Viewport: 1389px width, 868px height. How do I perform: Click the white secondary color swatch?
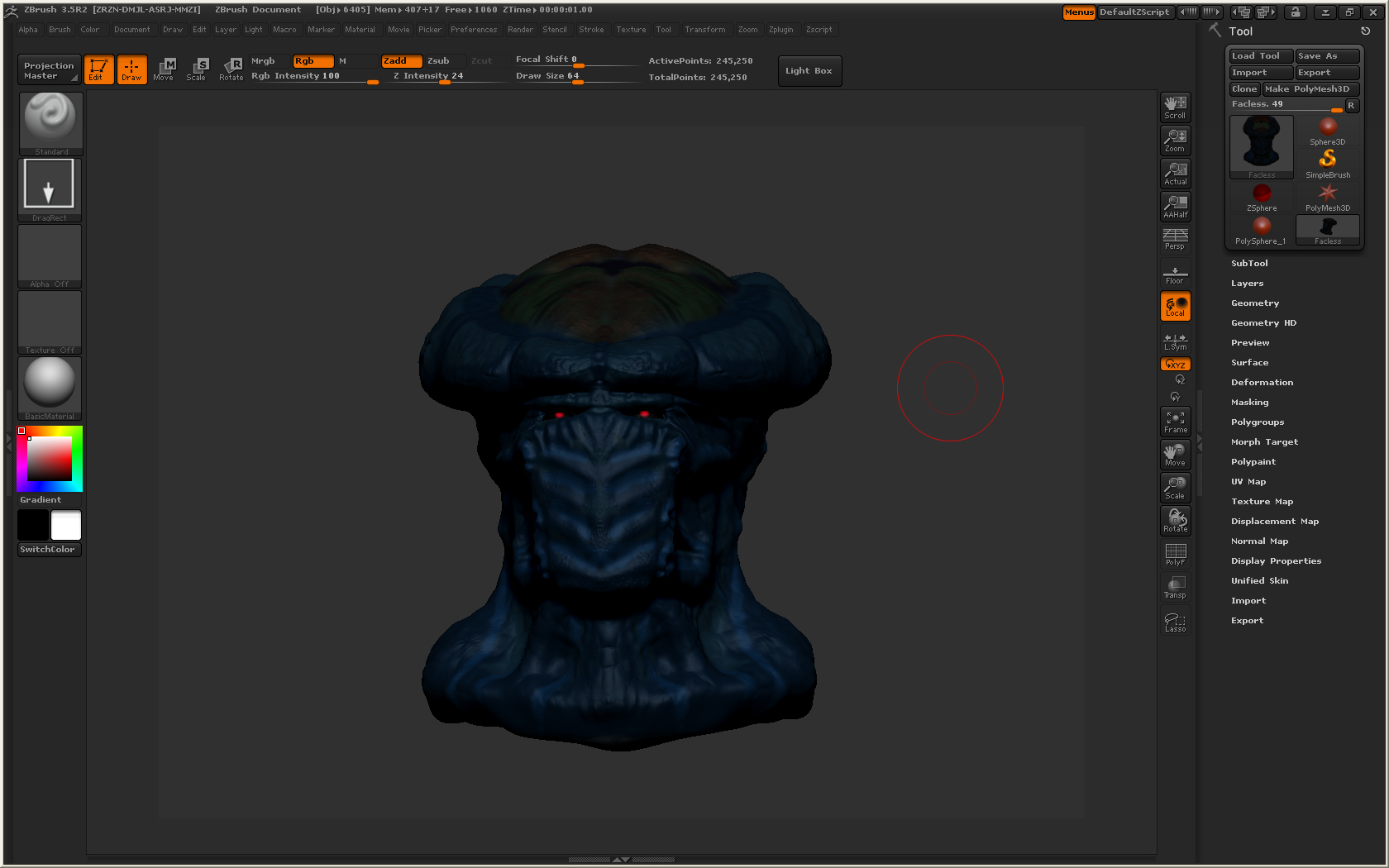66,525
